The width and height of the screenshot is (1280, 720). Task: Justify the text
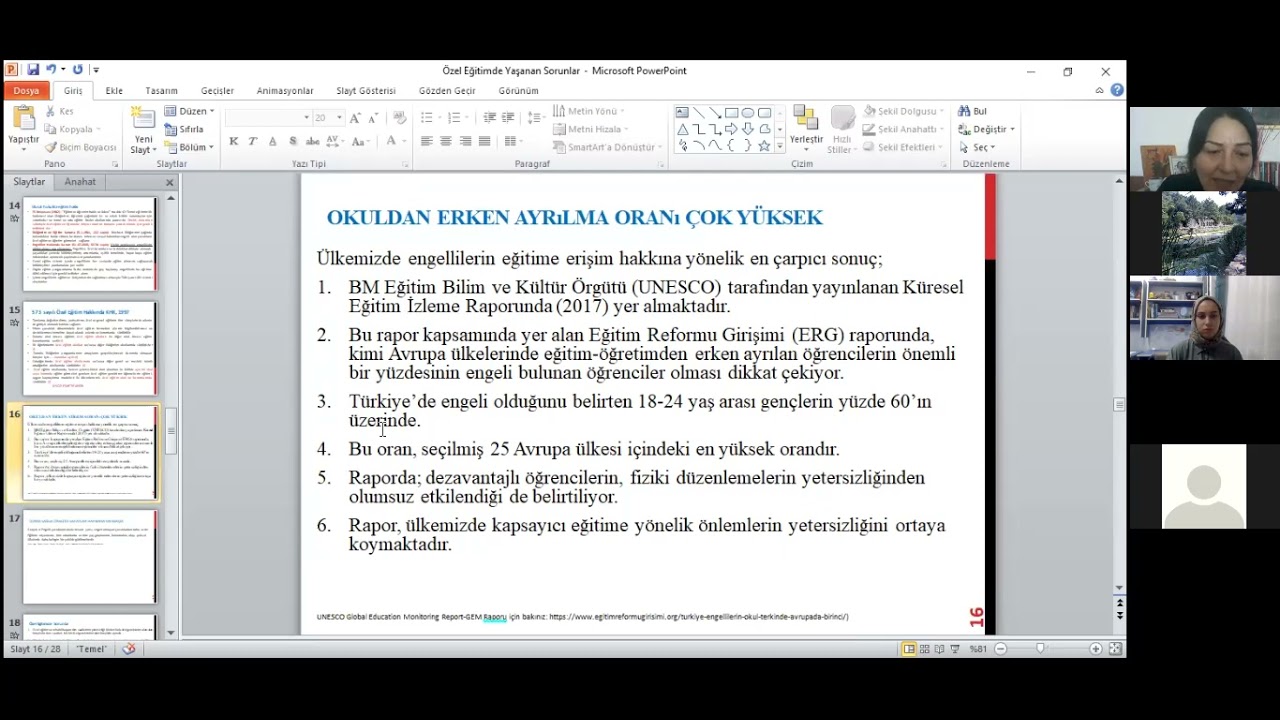tap(484, 141)
